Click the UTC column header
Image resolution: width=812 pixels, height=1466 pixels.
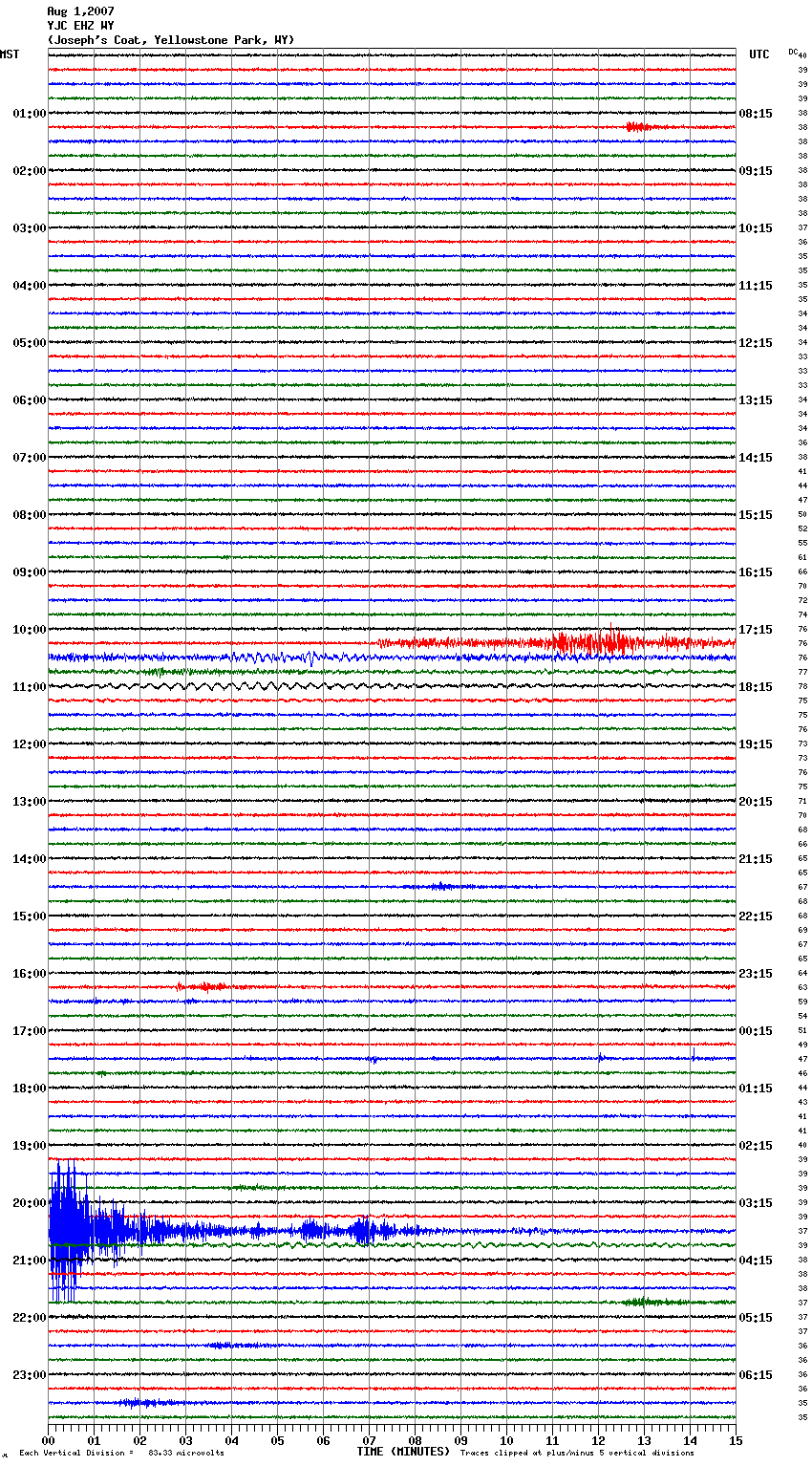pyautogui.click(x=759, y=54)
